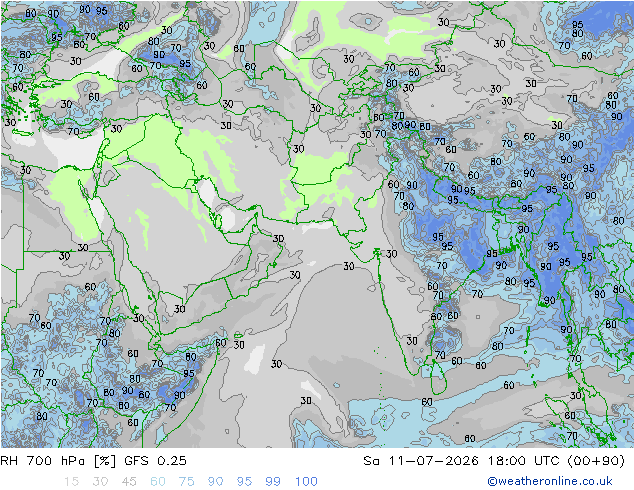The width and height of the screenshot is (634, 490).
Task: Click legend value 100 in color scale
Action: coord(306,482)
